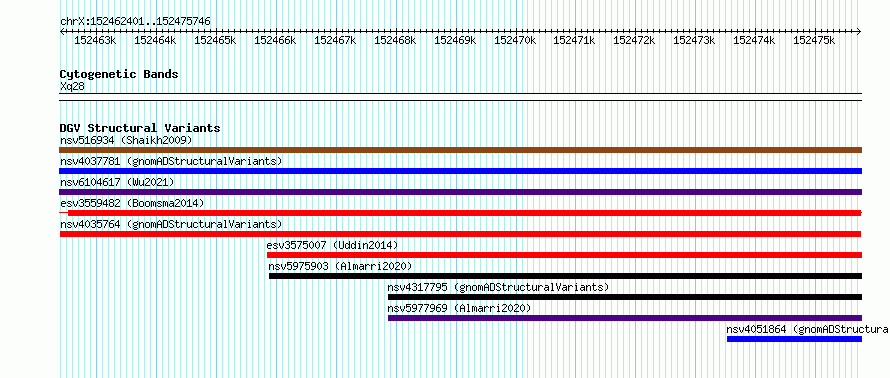Click the purple nsv6104617 variant bar

pyautogui.click(x=460, y=192)
